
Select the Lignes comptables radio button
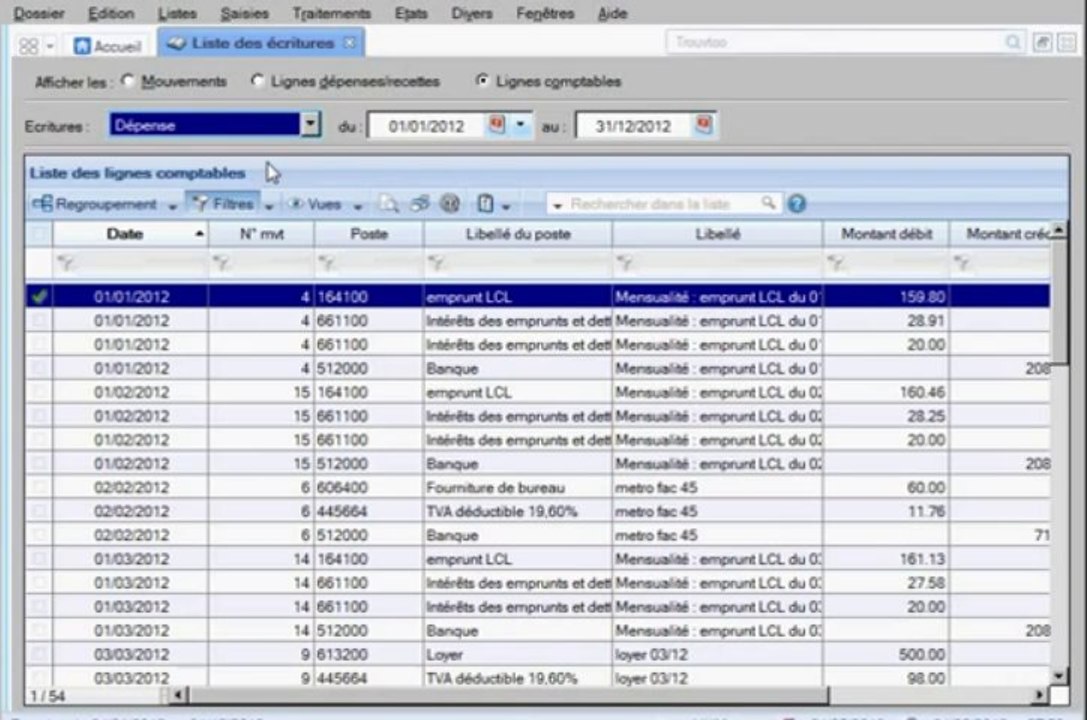(x=482, y=81)
